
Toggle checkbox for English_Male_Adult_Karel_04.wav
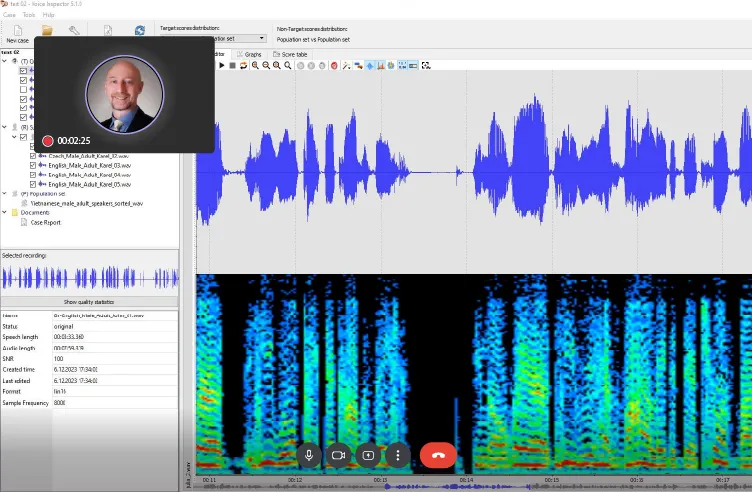tap(33, 174)
